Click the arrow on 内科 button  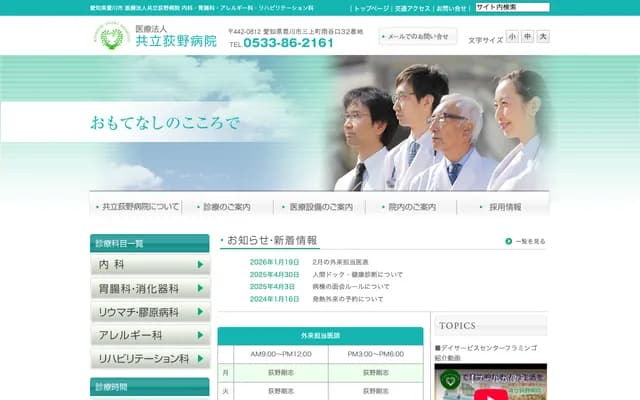200,264
